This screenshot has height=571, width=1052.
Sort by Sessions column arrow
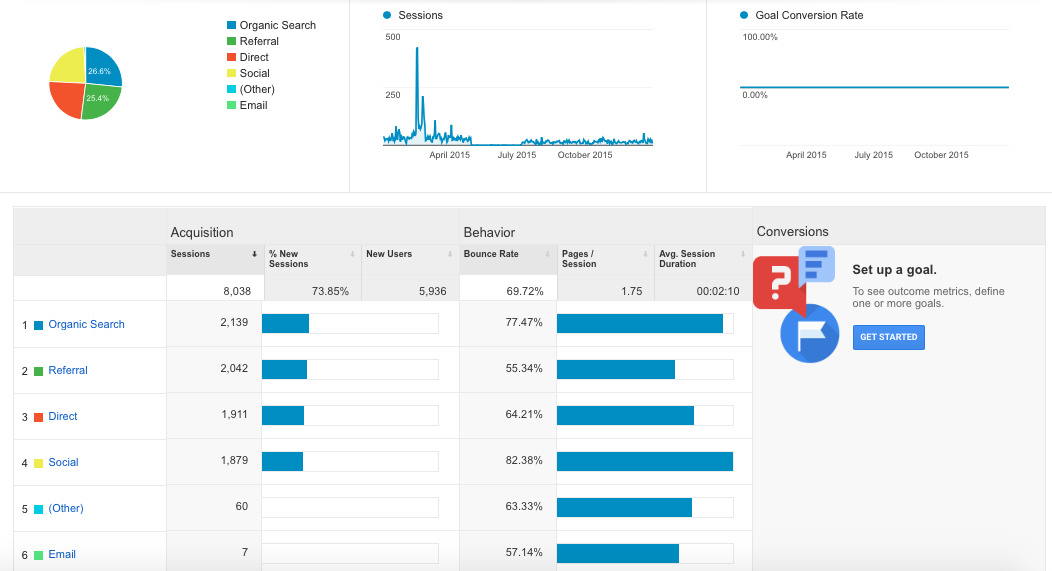(254, 254)
